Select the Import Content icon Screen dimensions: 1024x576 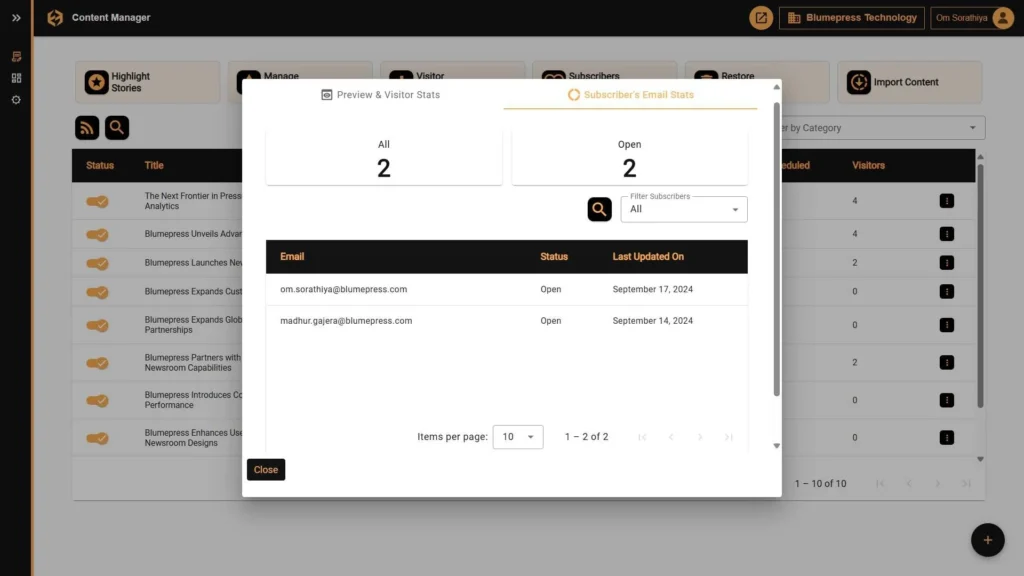coord(858,82)
